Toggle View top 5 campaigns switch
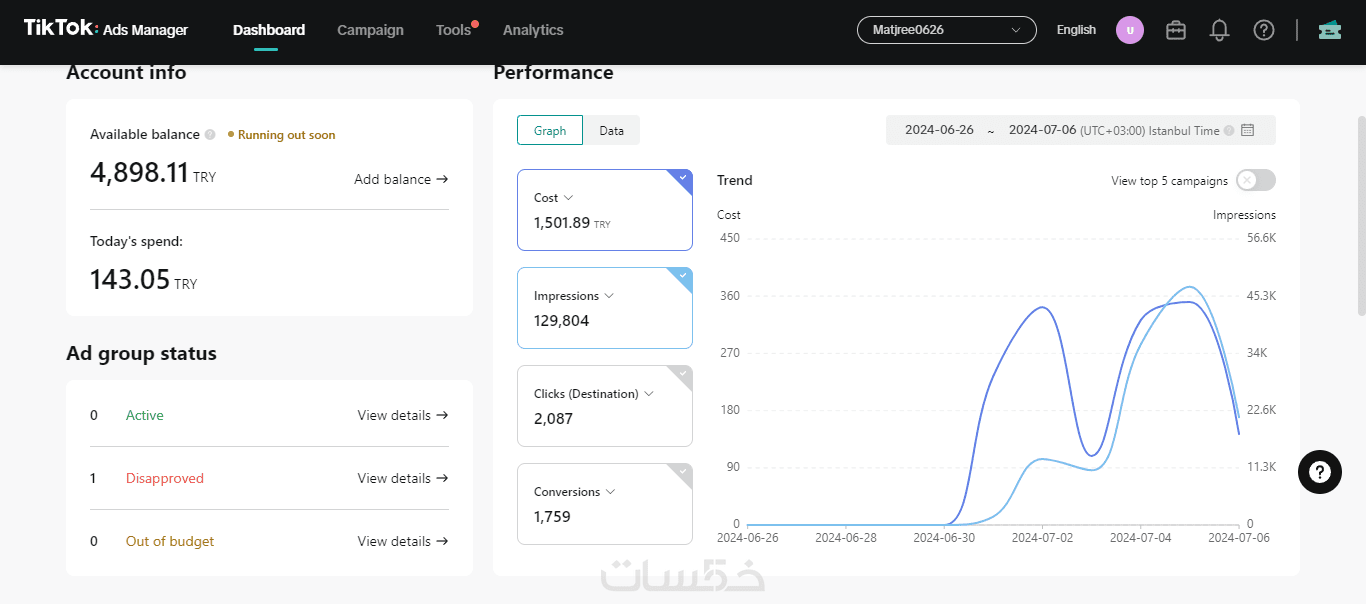Image resolution: width=1366 pixels, height=604 pixels. pos(1255,180)
